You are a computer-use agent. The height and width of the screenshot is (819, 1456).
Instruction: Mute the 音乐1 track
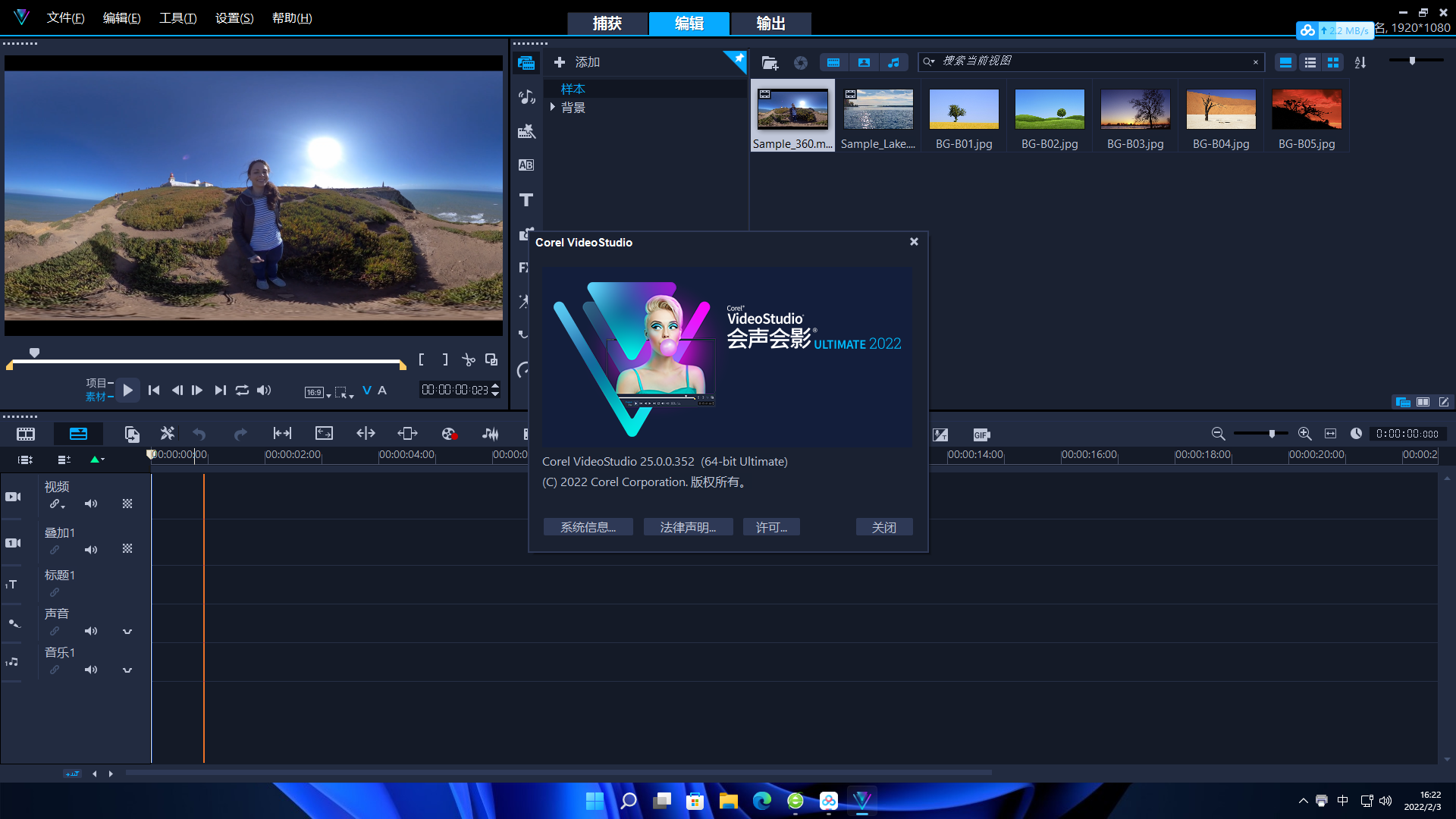tap(91, 670)
